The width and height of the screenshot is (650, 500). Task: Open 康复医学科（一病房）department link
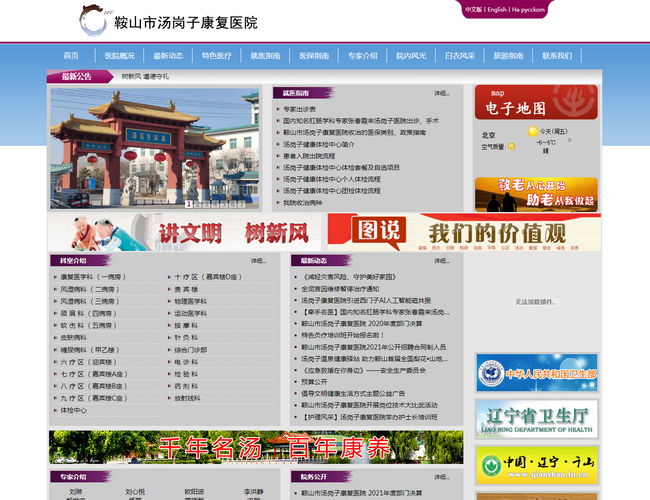93,276
